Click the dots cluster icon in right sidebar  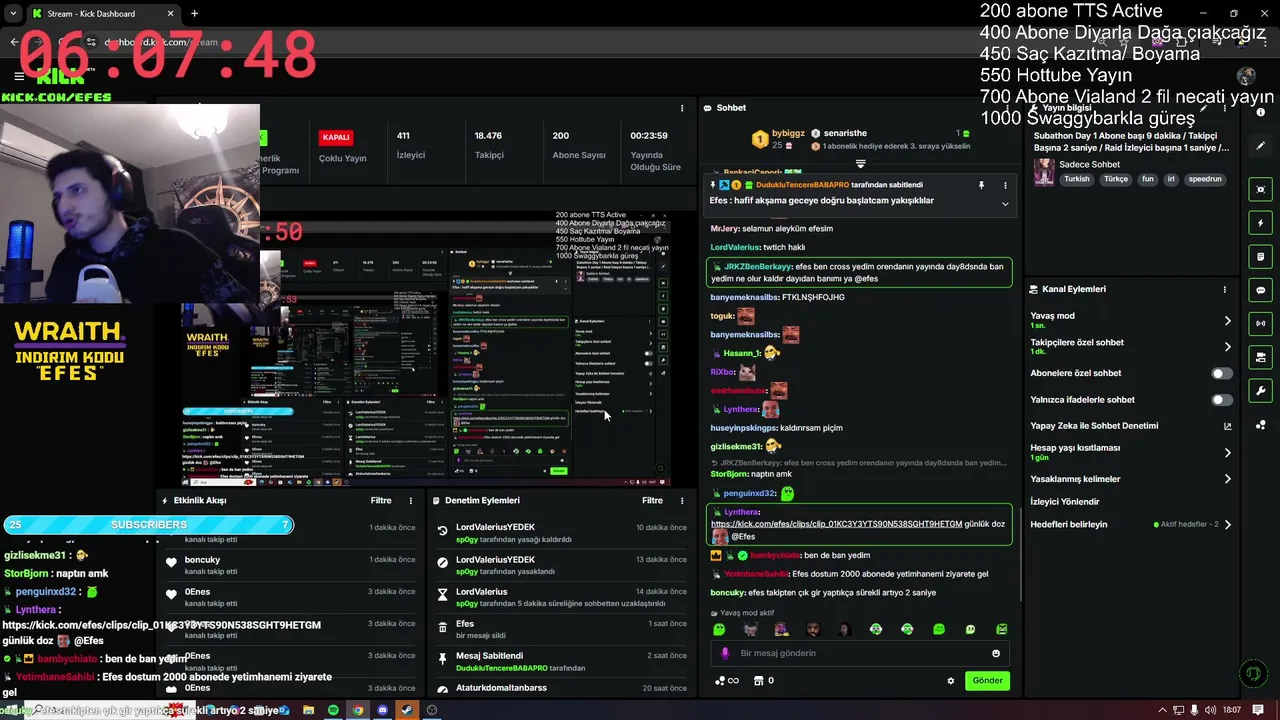[x=1260, y=425]
